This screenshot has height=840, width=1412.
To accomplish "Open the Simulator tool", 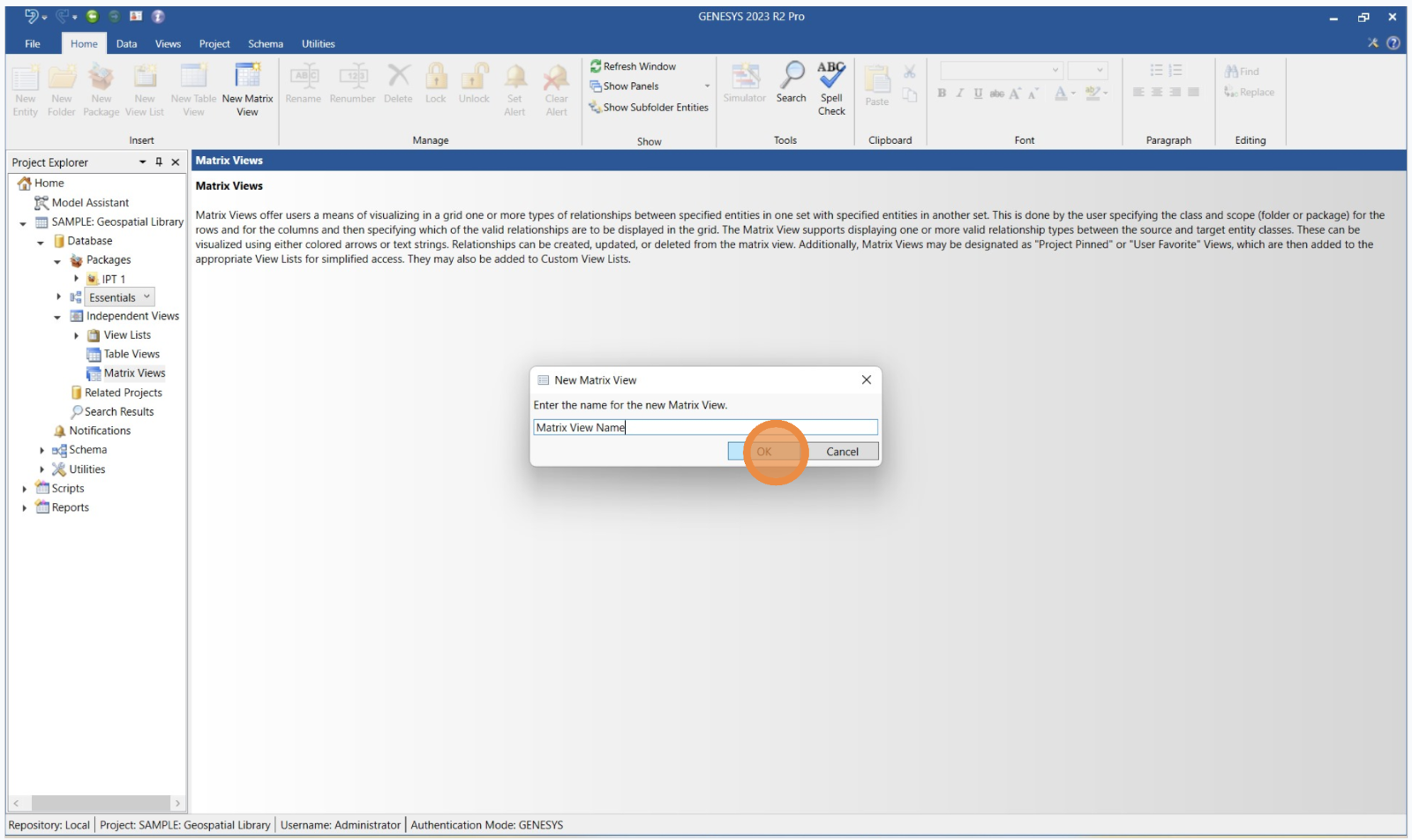I will pyautogui.click(x=745, y=78).
